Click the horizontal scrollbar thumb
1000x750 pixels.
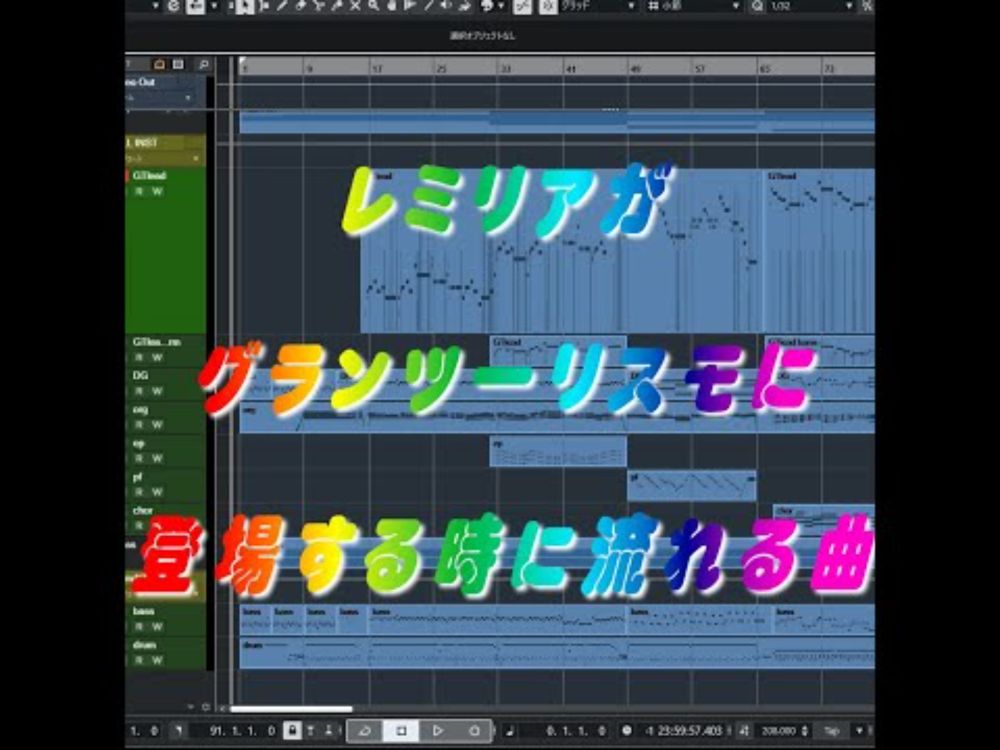click(291, 709)
